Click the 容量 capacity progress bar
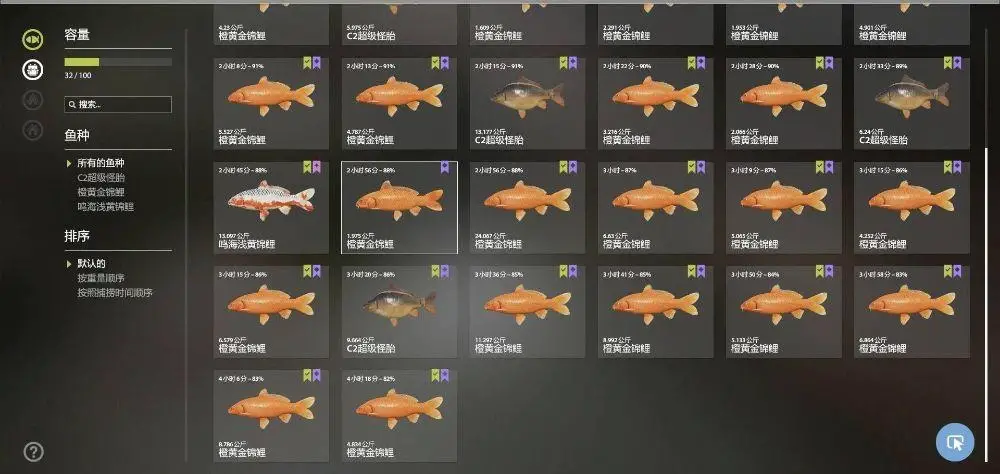Screen dimensions: 1000x474 point(118,62)
